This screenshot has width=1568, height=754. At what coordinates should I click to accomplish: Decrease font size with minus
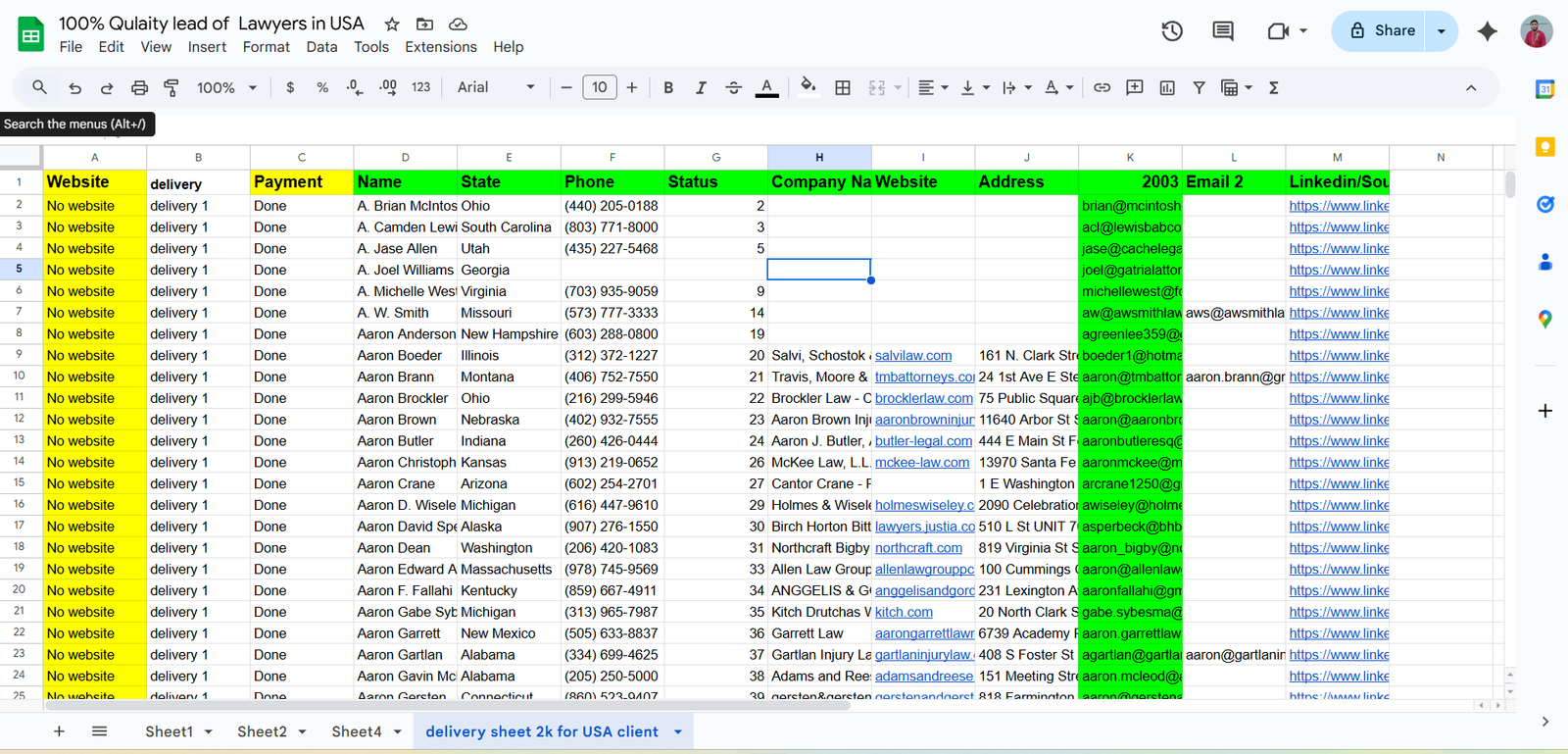click(x=566, y=88)
